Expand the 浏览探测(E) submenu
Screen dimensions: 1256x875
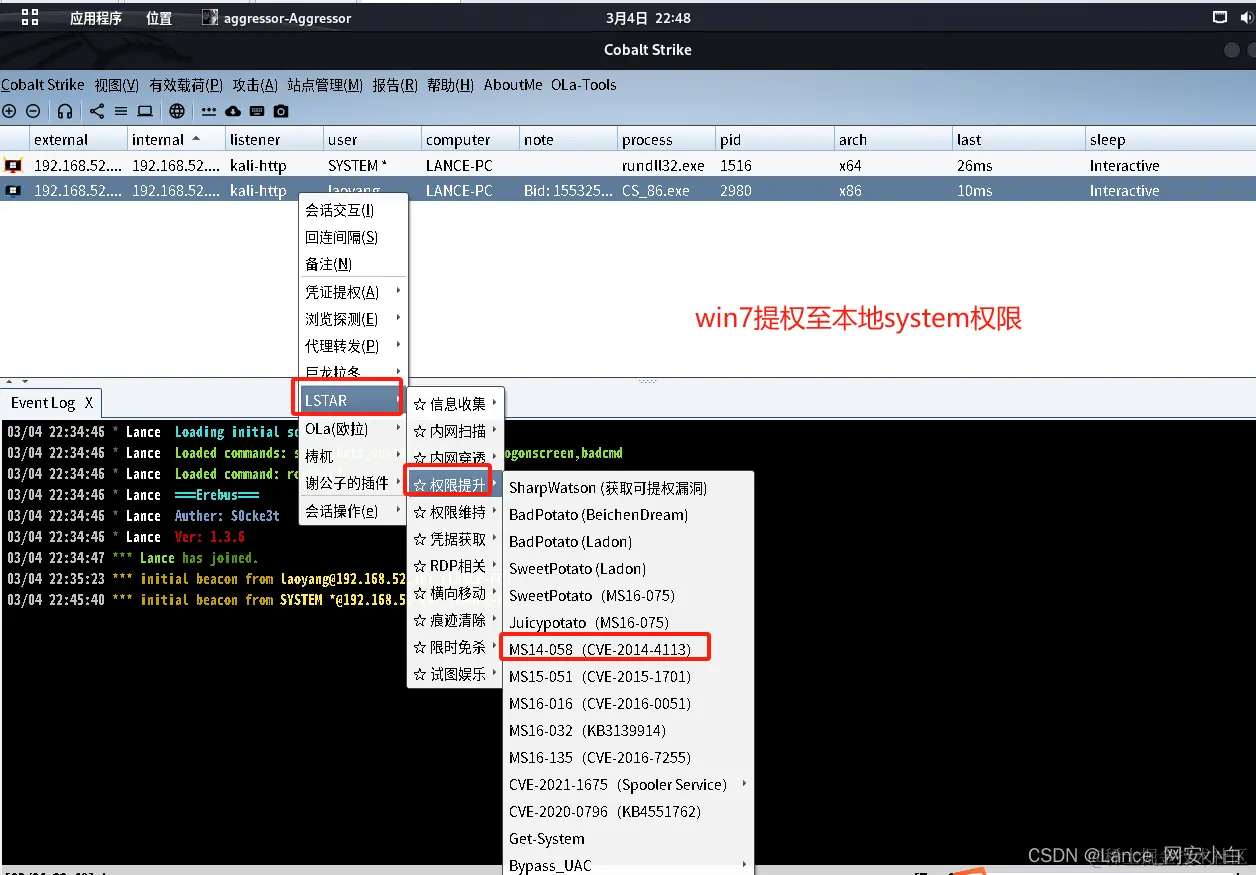[x=354, y=319]
